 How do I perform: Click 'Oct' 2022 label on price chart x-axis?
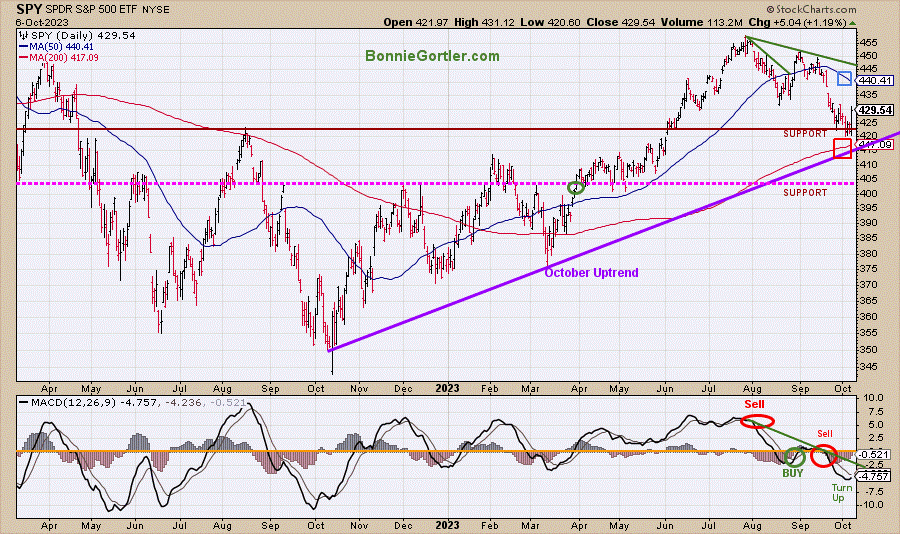pos(316,388)
